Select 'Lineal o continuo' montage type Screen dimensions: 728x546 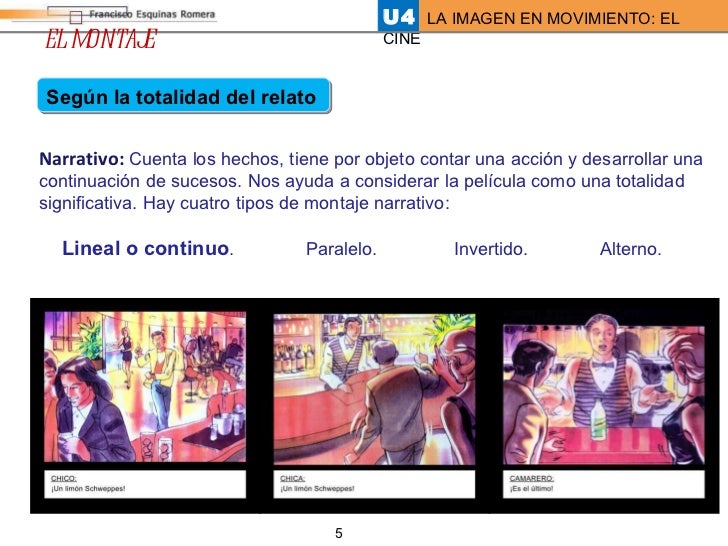(x=148, y=248)
